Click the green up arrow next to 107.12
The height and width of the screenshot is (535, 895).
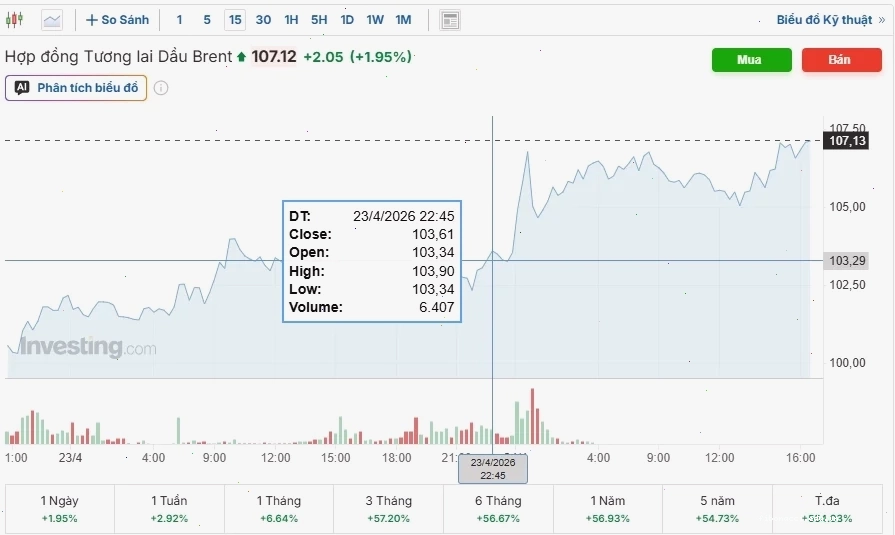241,57
